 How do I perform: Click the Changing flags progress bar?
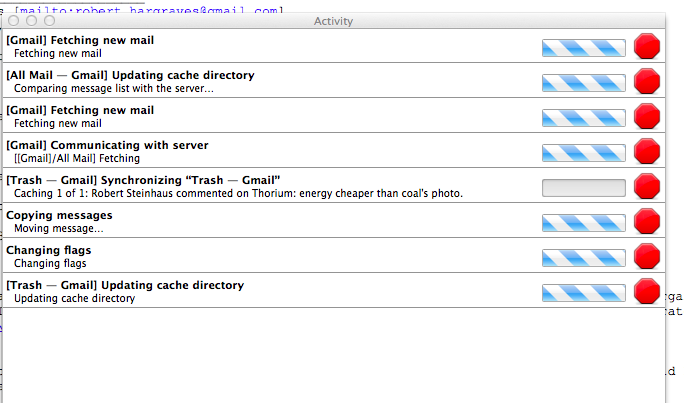583,257
